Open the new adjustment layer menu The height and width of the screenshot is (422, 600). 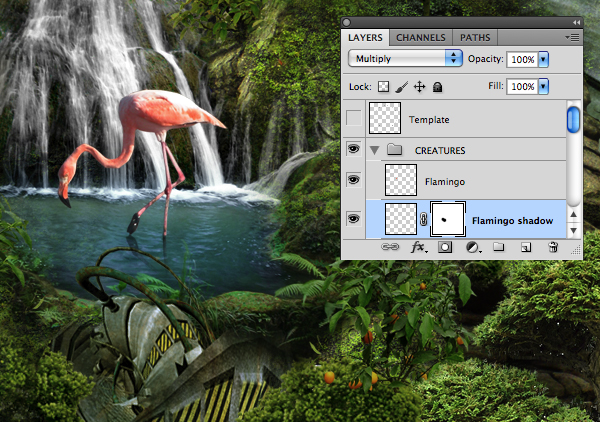[x=473, y=248]
